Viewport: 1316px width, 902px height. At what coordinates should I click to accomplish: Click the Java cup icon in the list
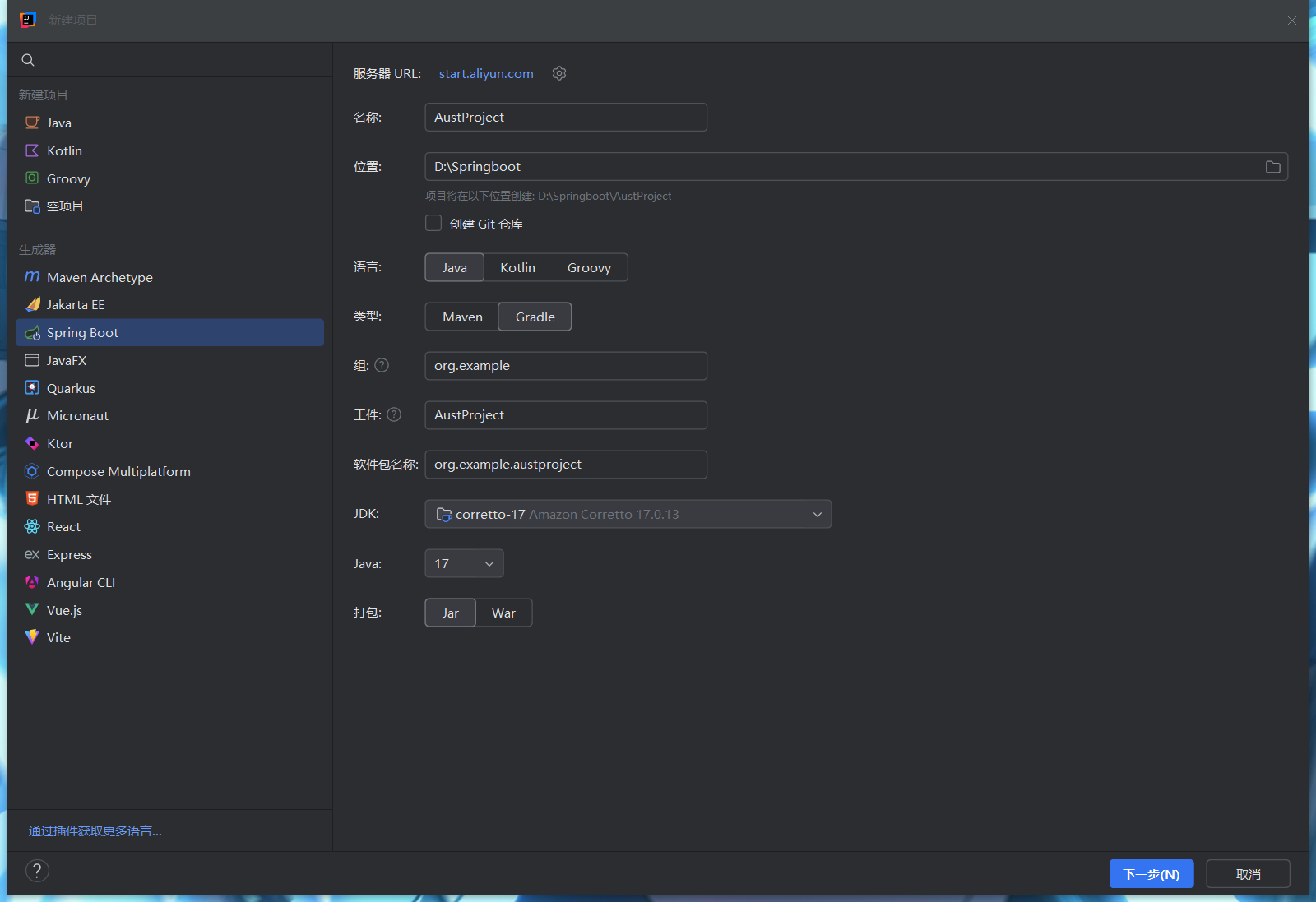coord(32,123)
